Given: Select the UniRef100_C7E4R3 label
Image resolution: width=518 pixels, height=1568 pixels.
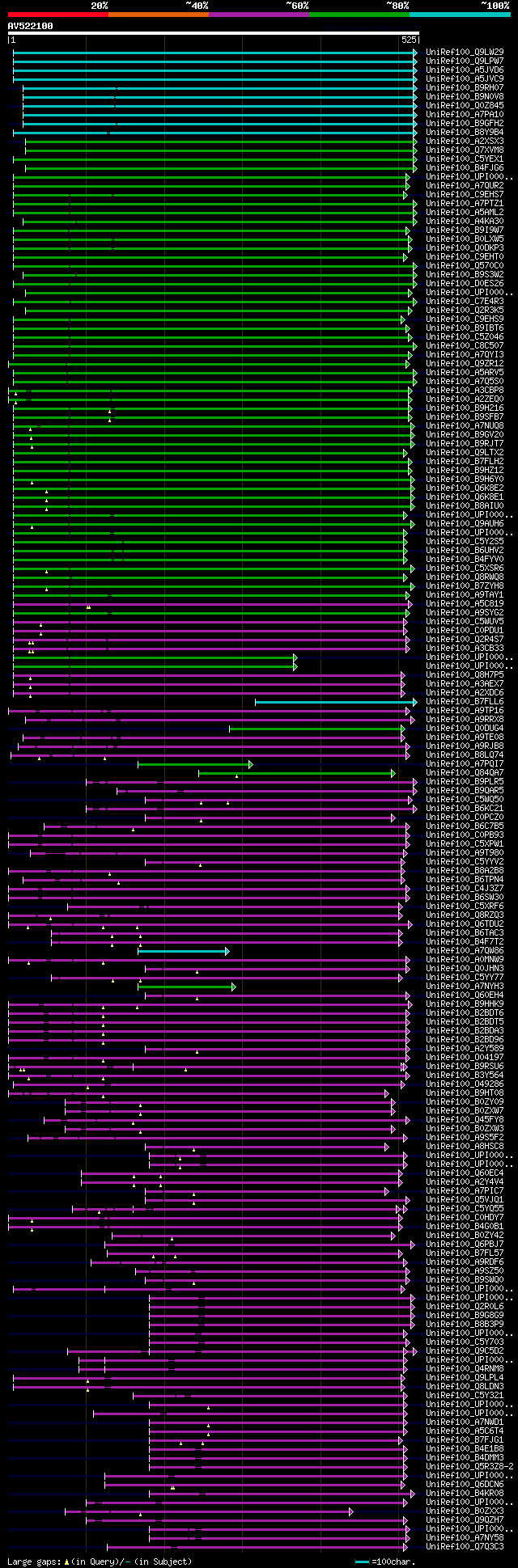Looking at the screenshot, I should [x=465, y=301].
